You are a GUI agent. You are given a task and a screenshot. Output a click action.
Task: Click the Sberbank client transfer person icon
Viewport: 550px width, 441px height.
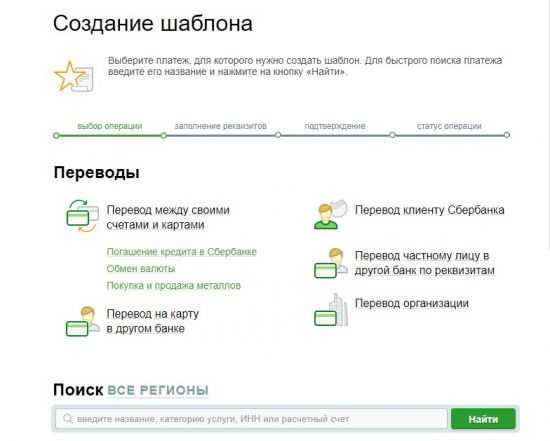[x=330, y=214]
